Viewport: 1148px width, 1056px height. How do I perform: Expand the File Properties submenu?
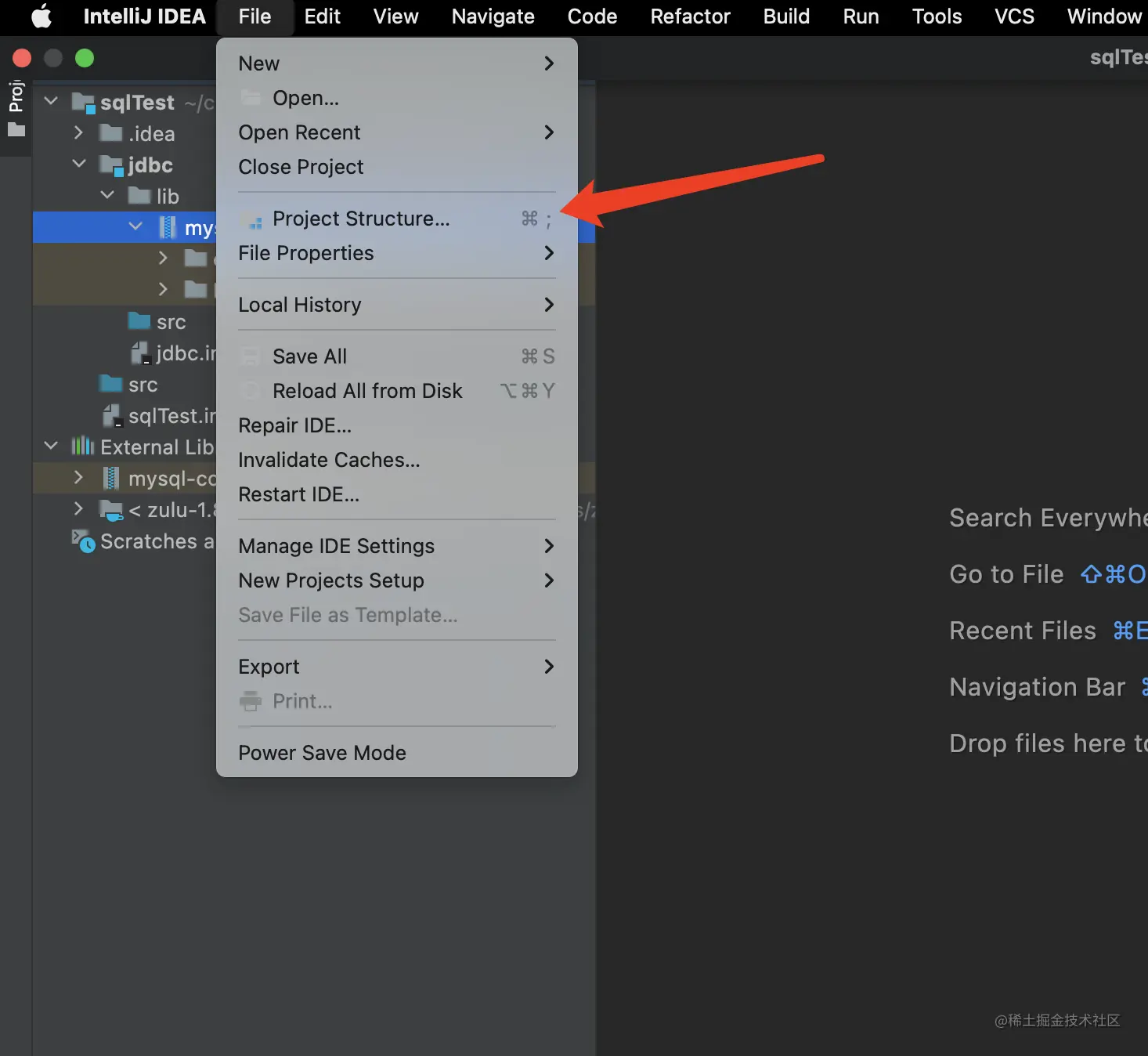pos(396,253)
